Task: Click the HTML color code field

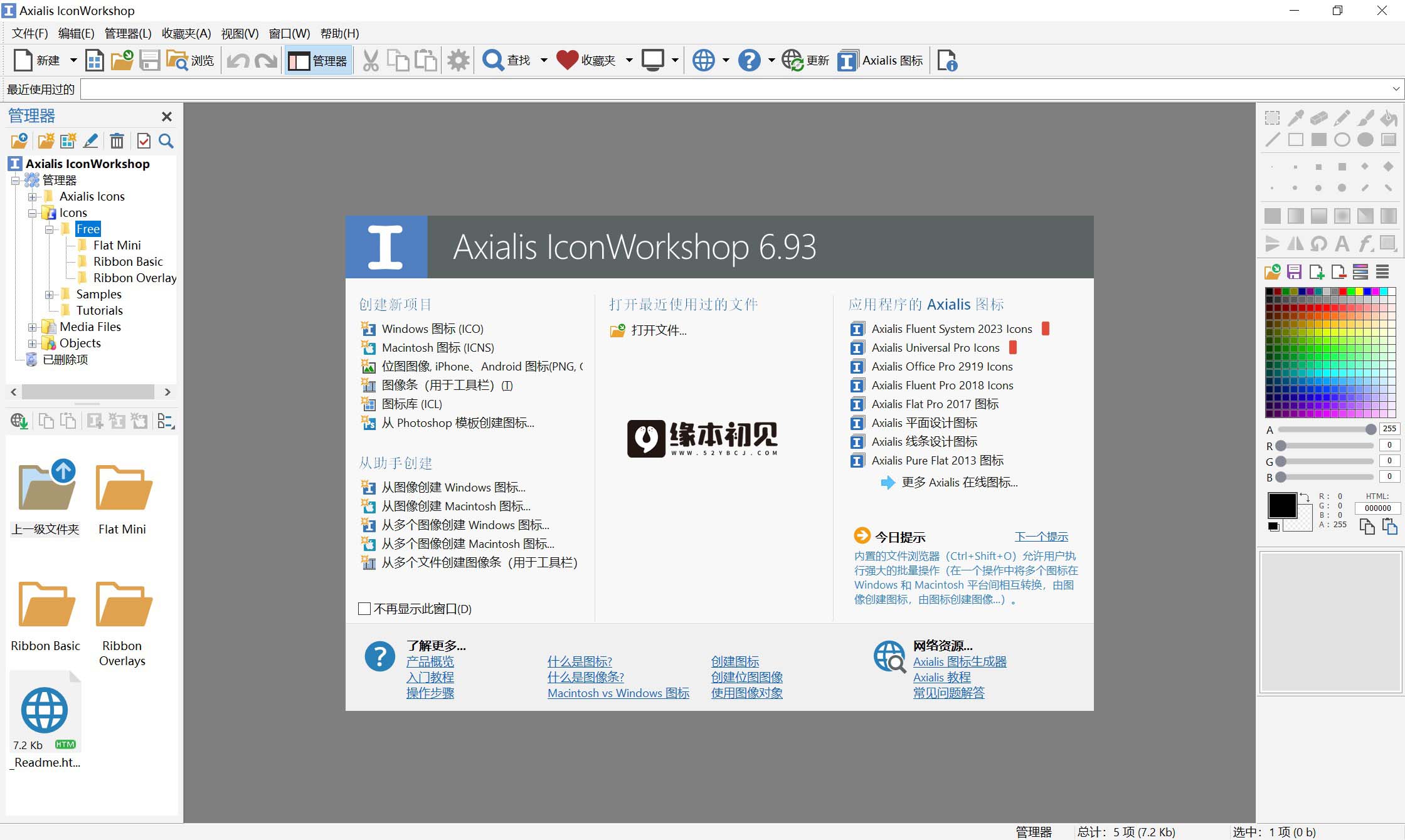Action: (1378, 508)
